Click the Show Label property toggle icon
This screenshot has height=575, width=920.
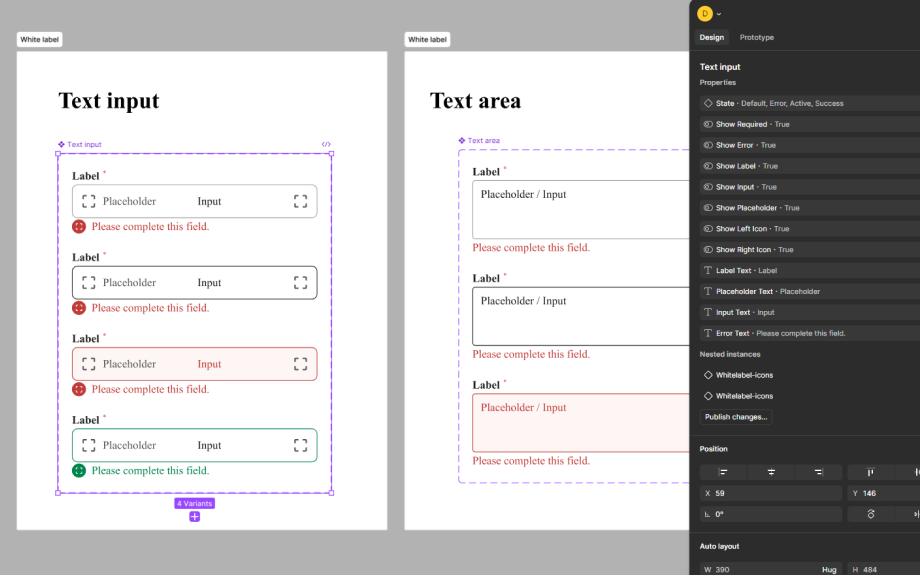tap(708, 166)
